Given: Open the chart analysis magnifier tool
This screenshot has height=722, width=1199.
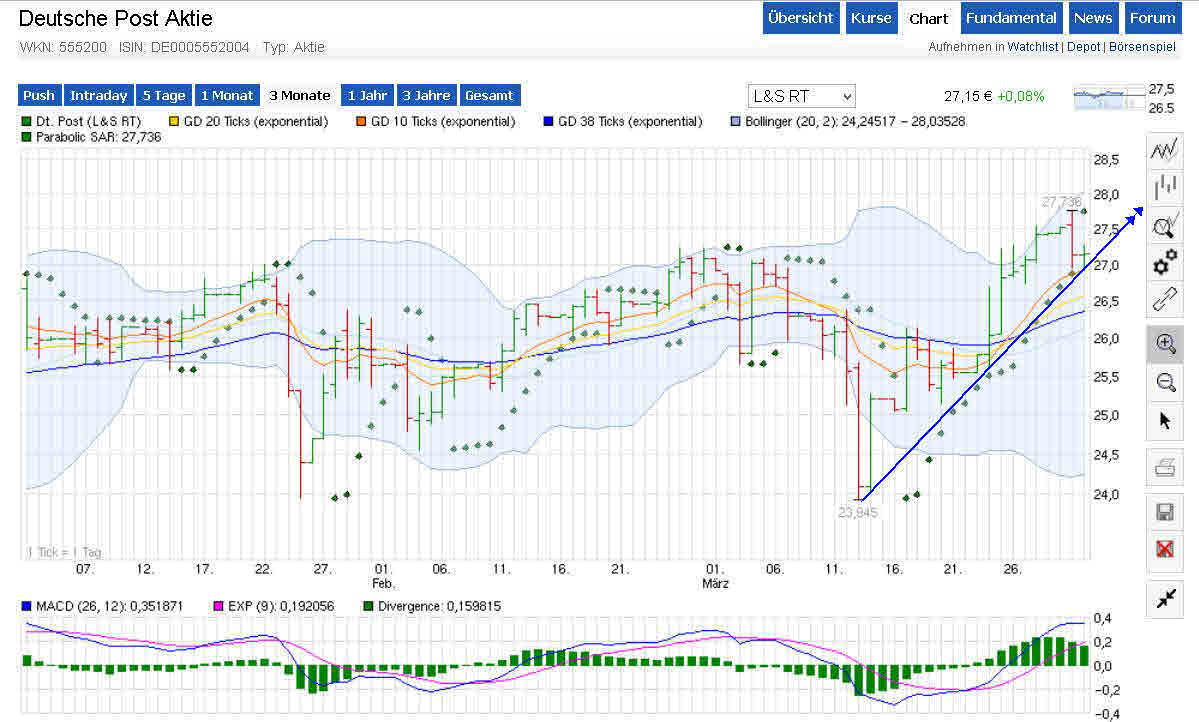Looking at the screenshot, I should pyautogui.click(x=1164, y=226).
